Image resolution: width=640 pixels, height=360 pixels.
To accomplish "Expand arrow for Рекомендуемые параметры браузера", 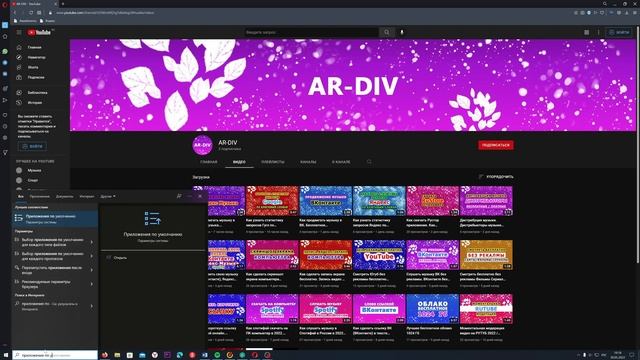I will point(91,284).
